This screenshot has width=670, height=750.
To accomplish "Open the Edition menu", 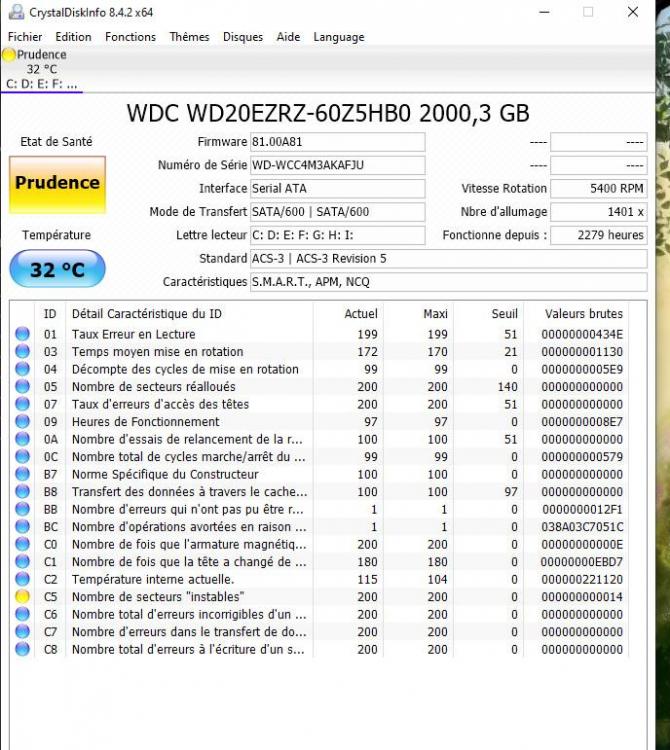I will pyautogui.click(x=73, y=37).
